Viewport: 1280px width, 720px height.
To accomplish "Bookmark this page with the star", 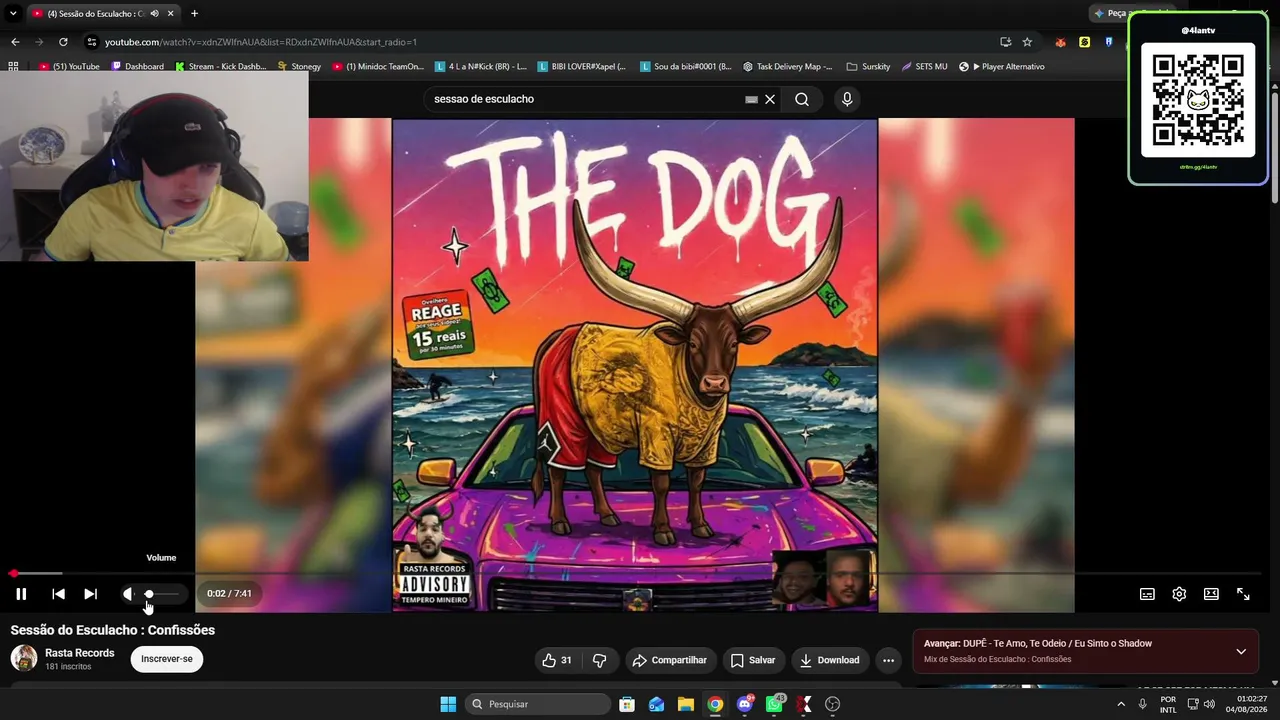I will point(1027,42).
